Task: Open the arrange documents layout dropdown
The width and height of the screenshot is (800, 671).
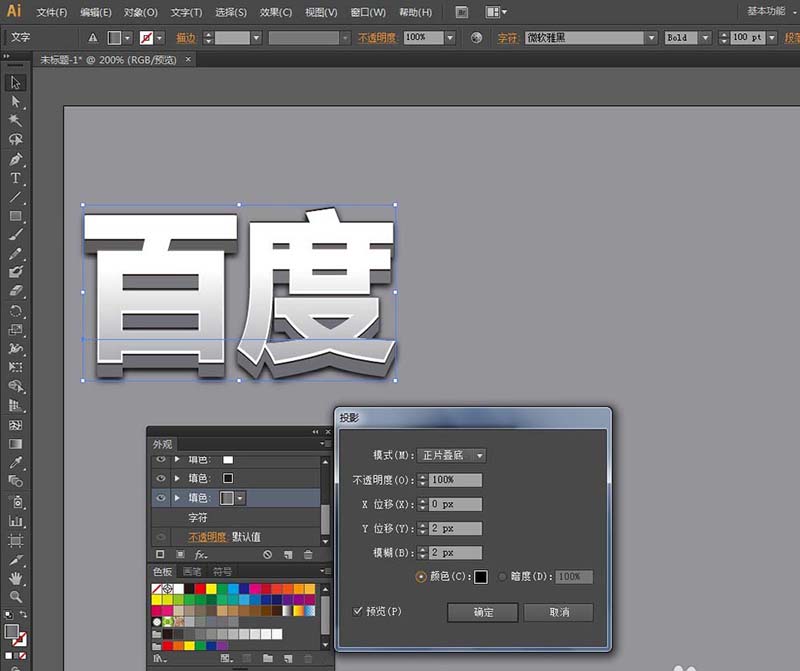Action: click(x=496, y=12)
